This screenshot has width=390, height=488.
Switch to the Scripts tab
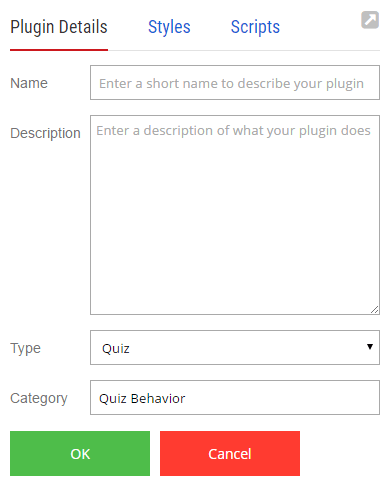tap(255, 27)
